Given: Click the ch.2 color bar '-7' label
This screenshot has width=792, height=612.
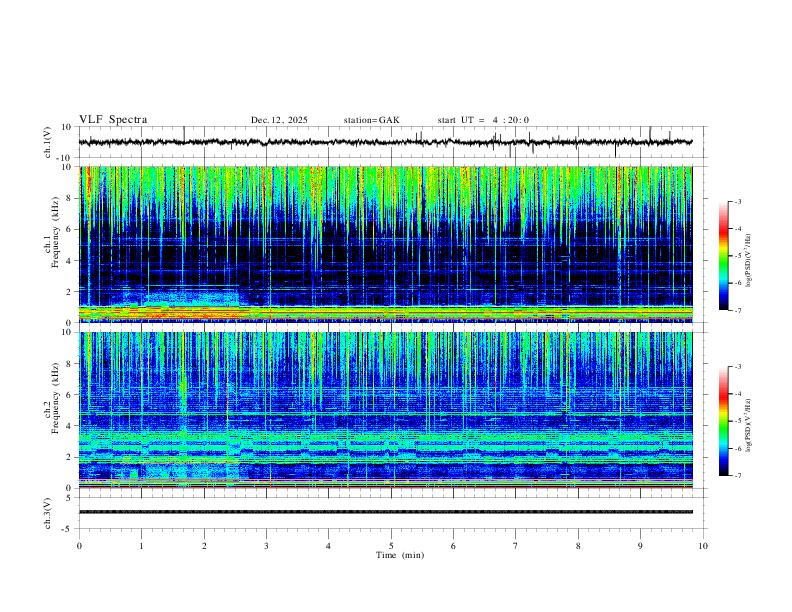Looking at the screenshot, I should click(x=737, y=476).
